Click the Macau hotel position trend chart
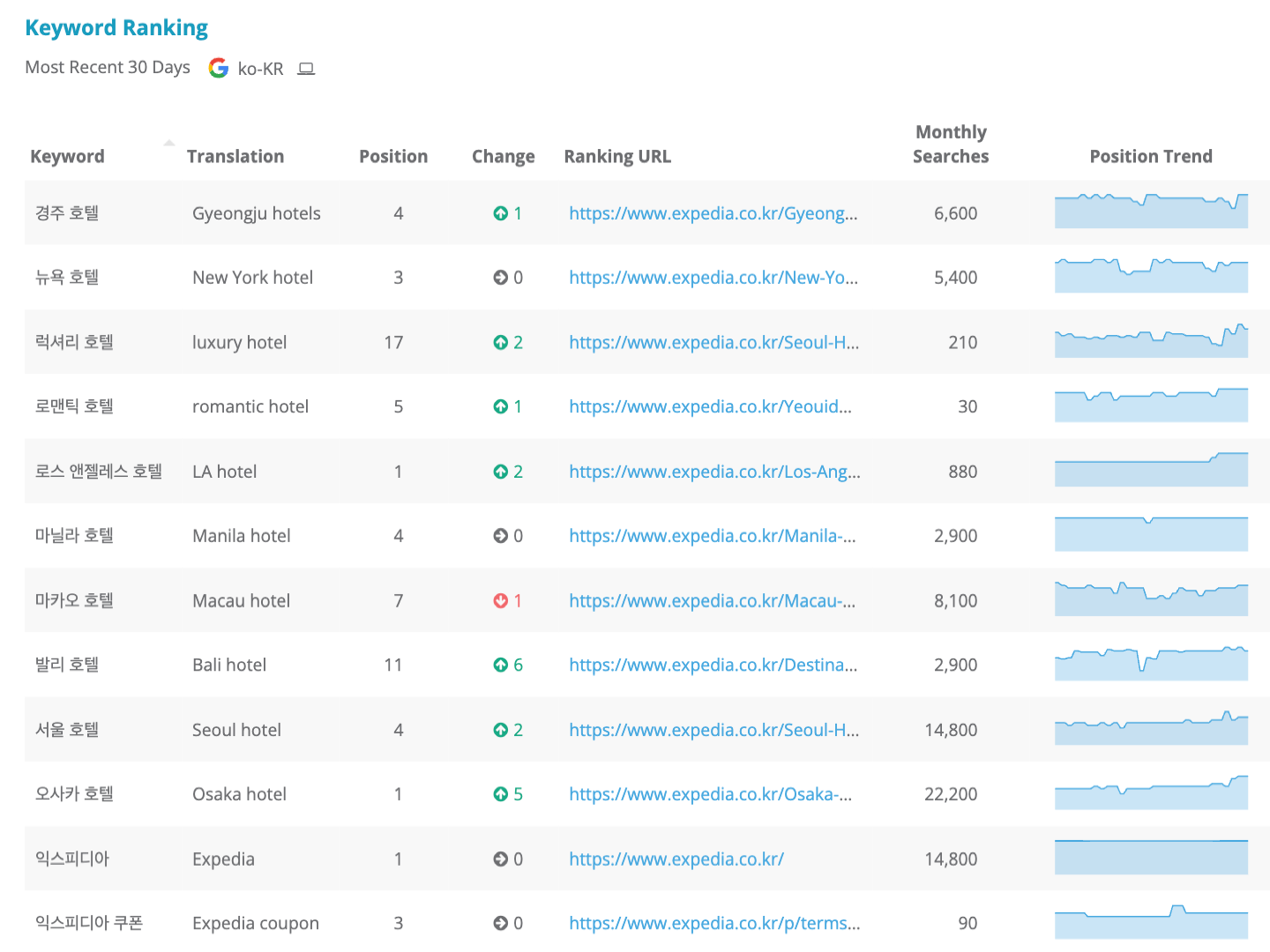Viewport: 1270px width, 952px height. point(1151,599)
